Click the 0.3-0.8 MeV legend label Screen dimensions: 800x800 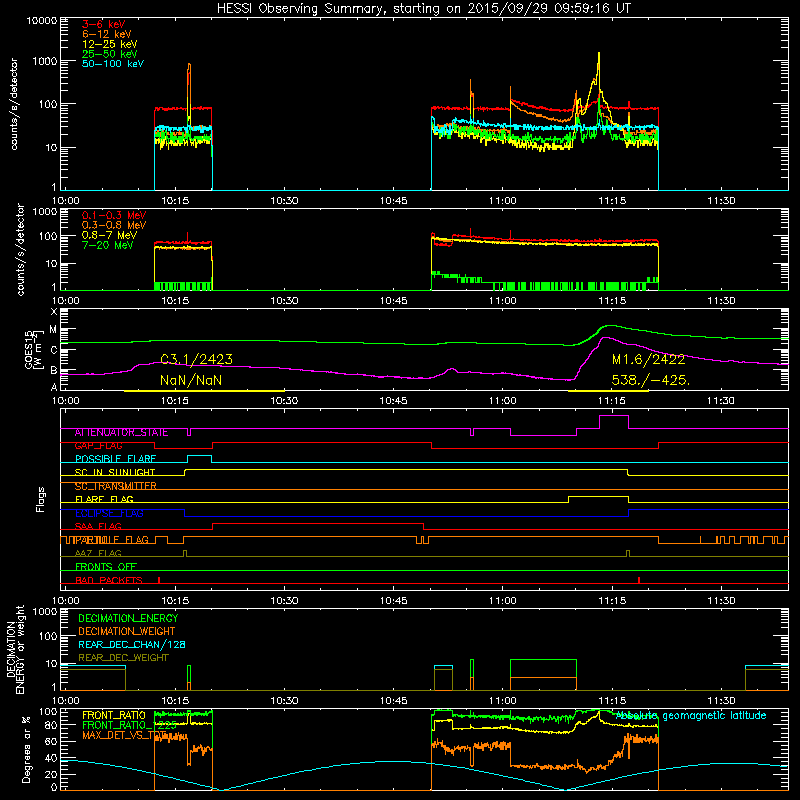114,225
